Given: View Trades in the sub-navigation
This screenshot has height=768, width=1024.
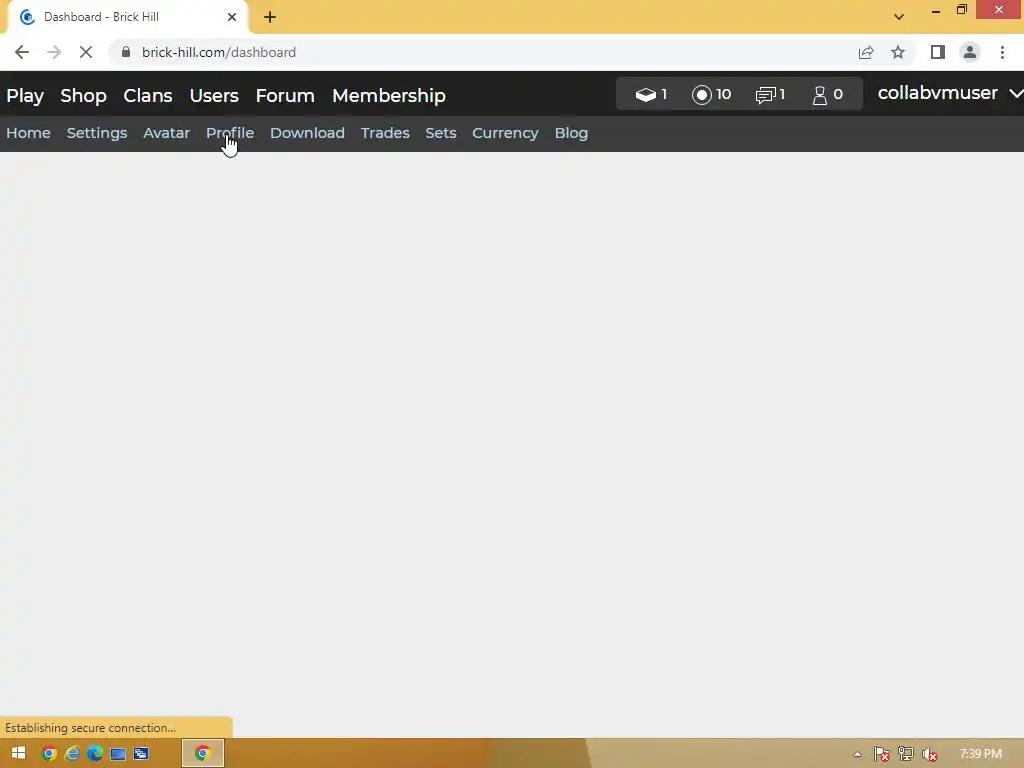Looking at the screenshot, I should click(x=385, y=133).
